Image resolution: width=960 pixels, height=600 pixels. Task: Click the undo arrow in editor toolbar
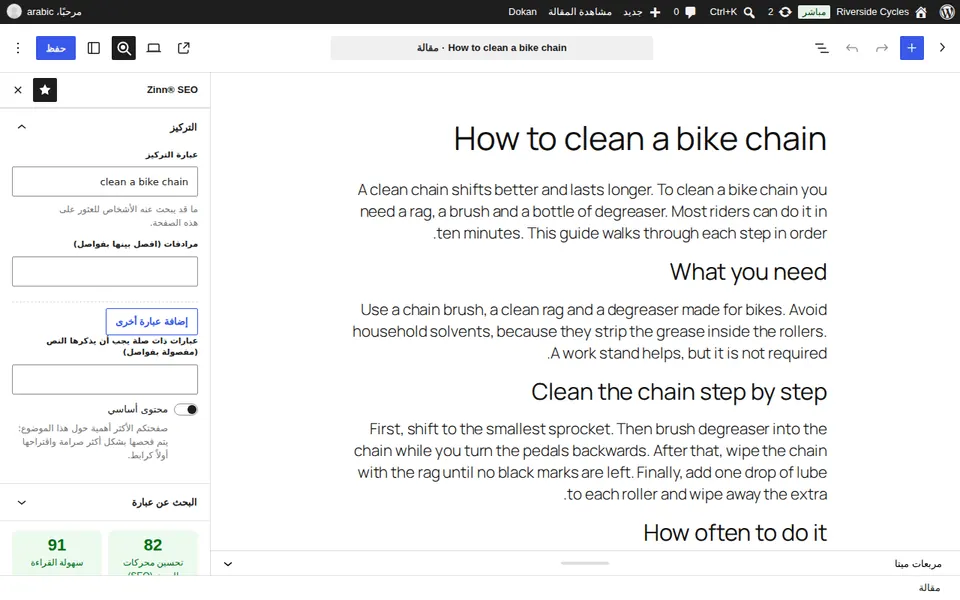852,48
